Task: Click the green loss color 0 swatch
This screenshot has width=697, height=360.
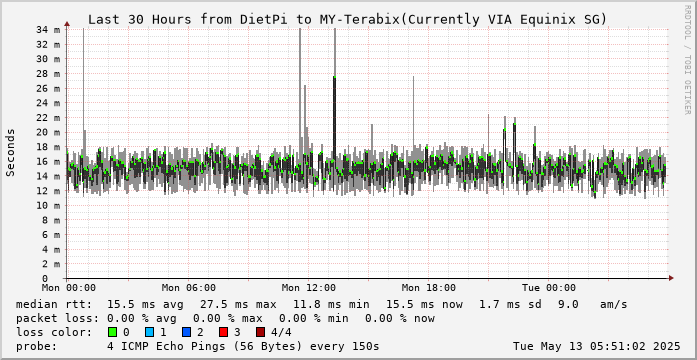Action: [x=112, y=332]
